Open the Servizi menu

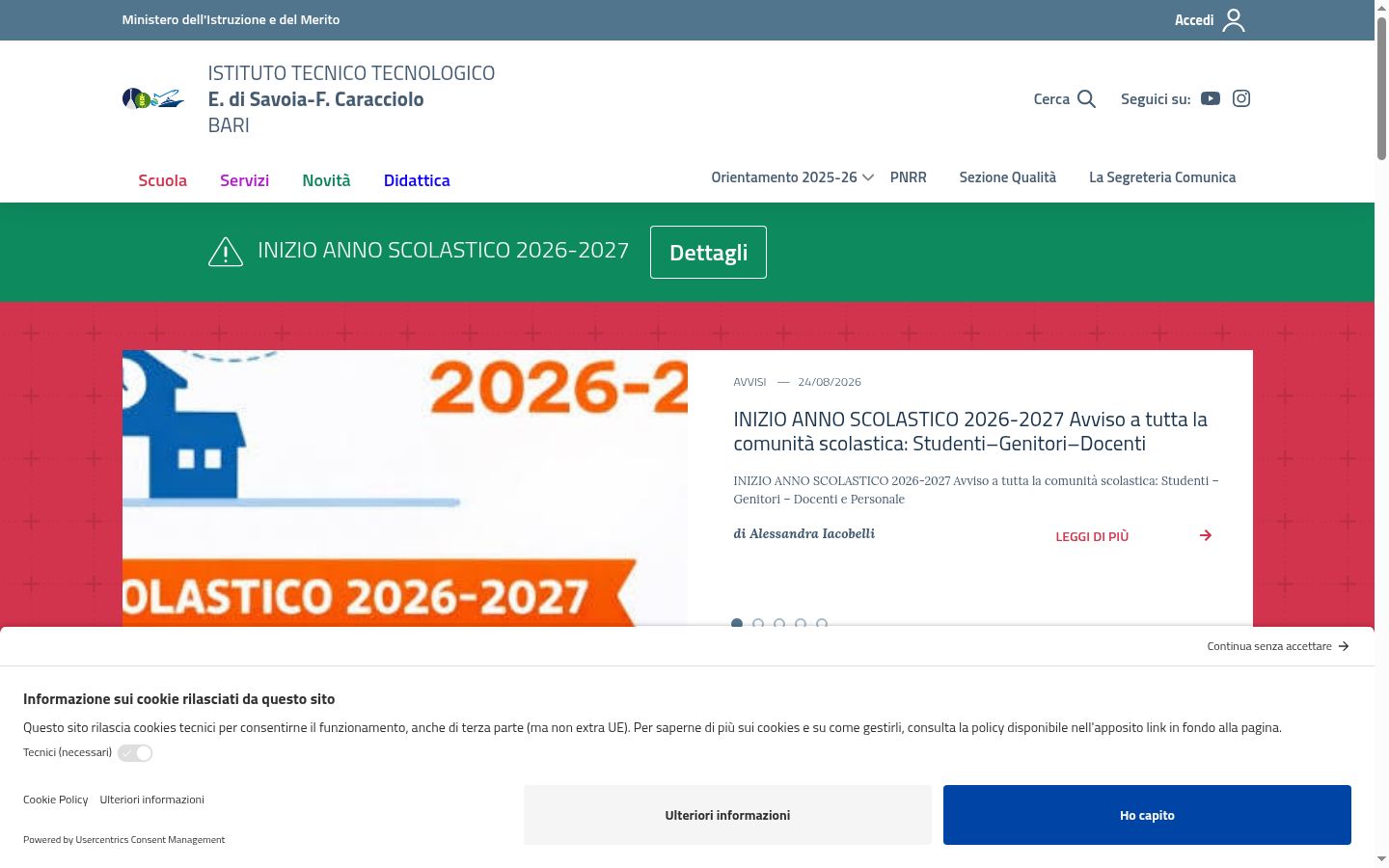[x=244, y=180]
